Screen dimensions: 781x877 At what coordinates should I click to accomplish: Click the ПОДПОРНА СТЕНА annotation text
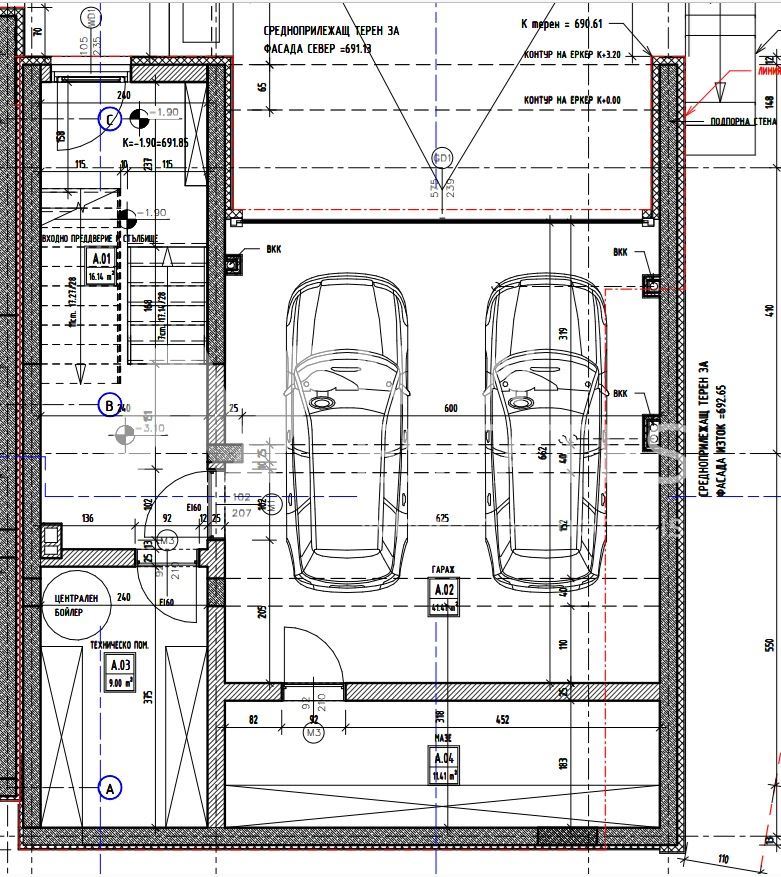741,120
